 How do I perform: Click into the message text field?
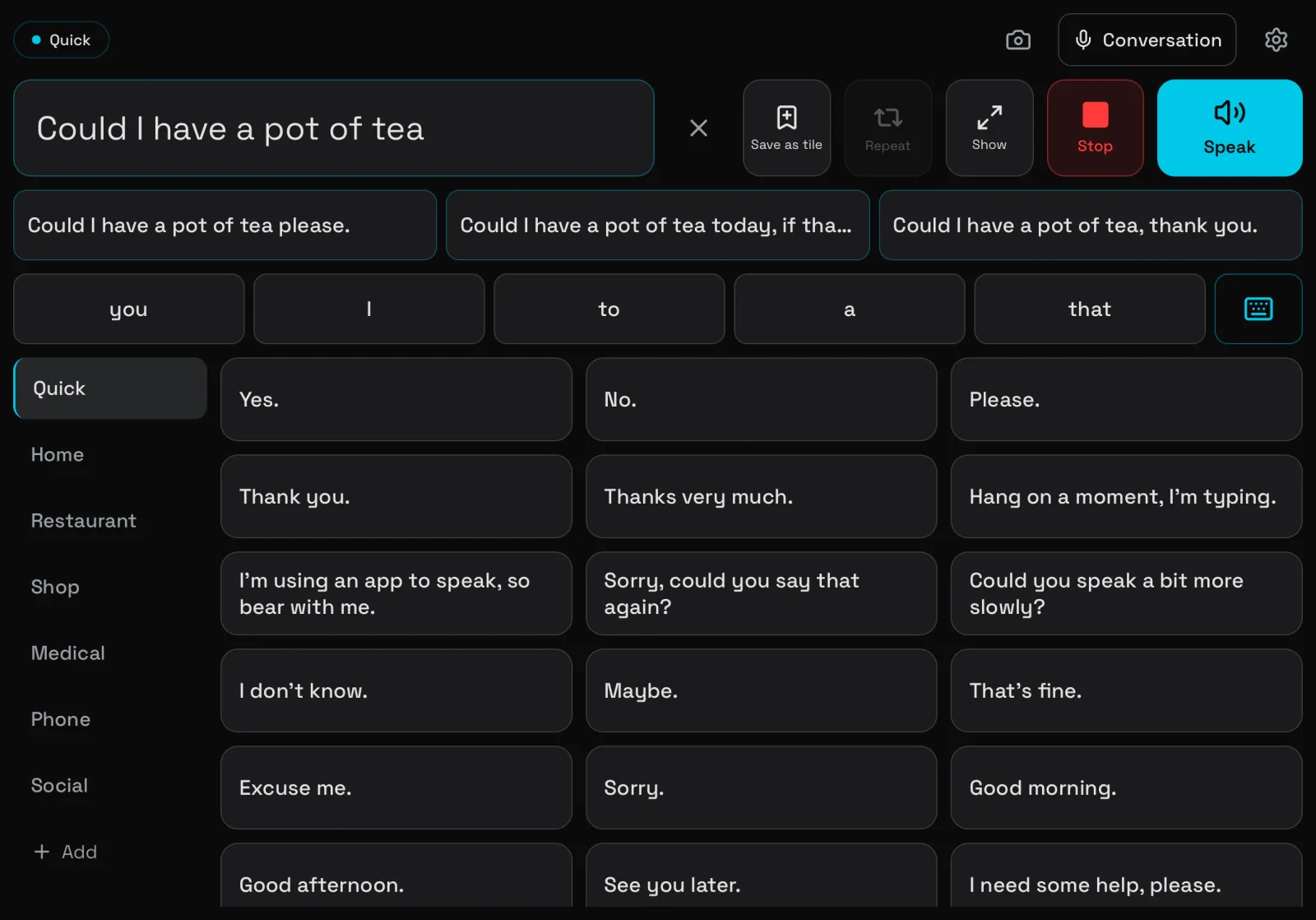334,128
